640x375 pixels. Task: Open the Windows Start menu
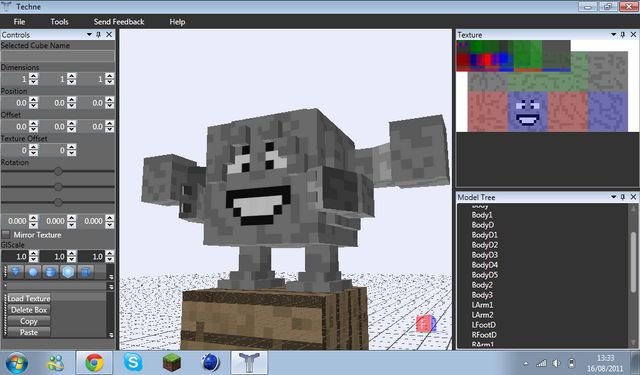click(17, 362)
